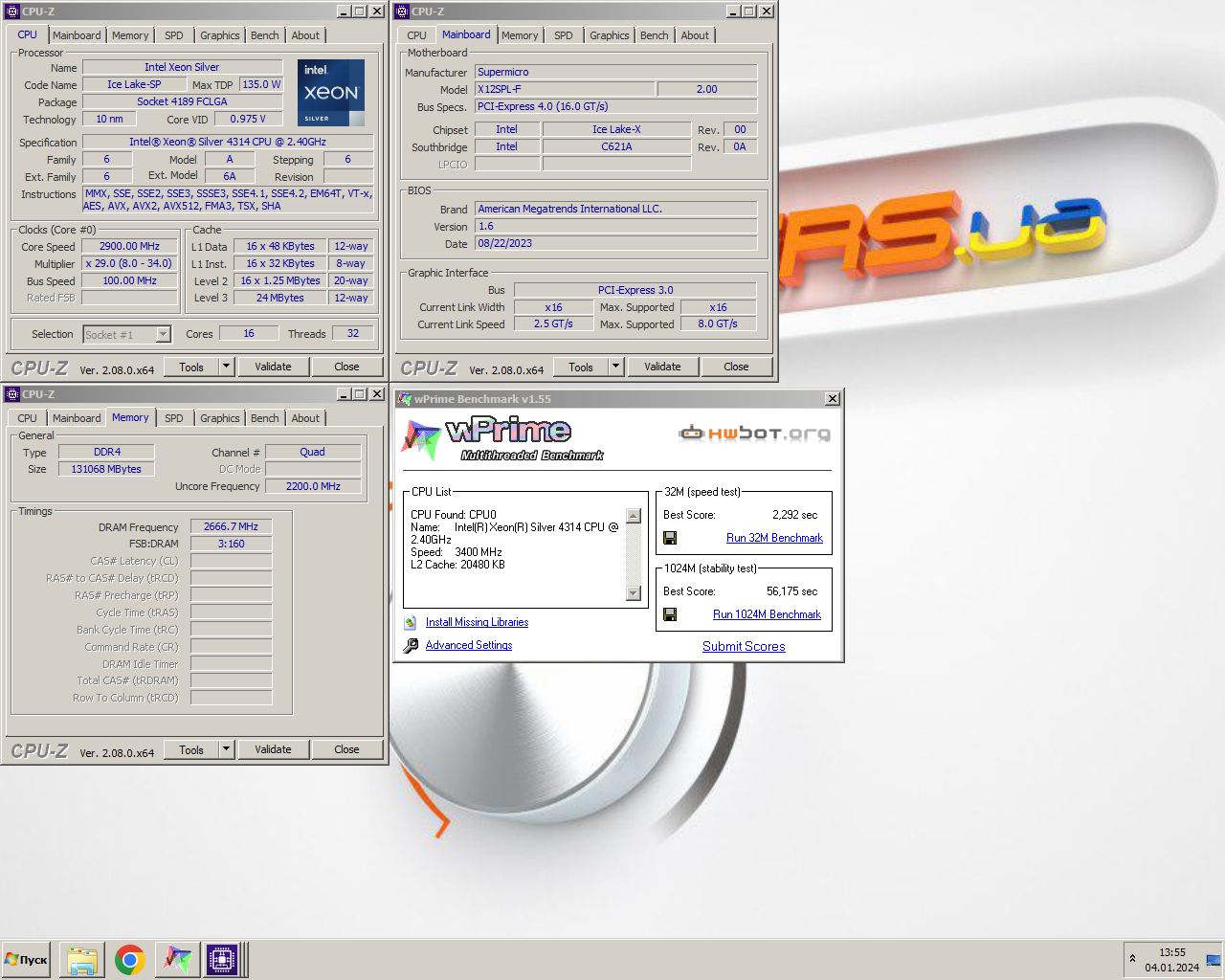Click the Uncore Frequency 2200.0 MHz value
This screenshot has height=980, width=1225.
(x=313, y=486)
